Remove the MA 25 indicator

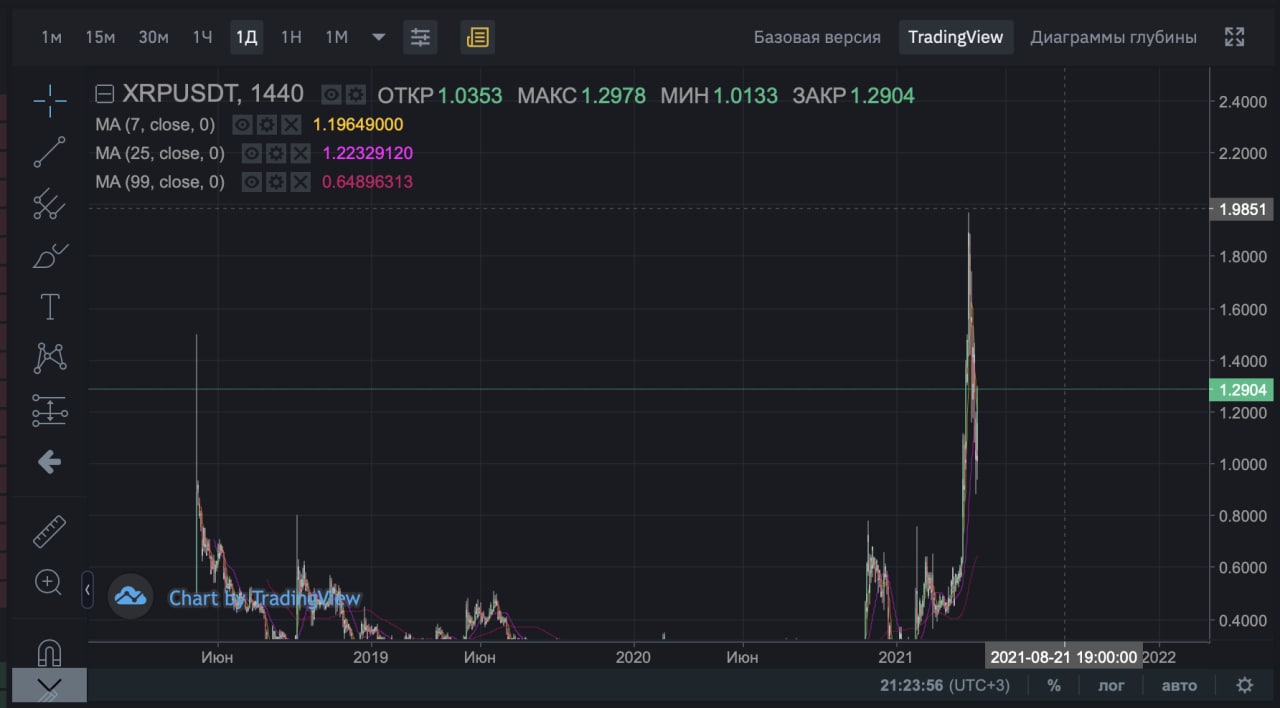tap(300, 153)
